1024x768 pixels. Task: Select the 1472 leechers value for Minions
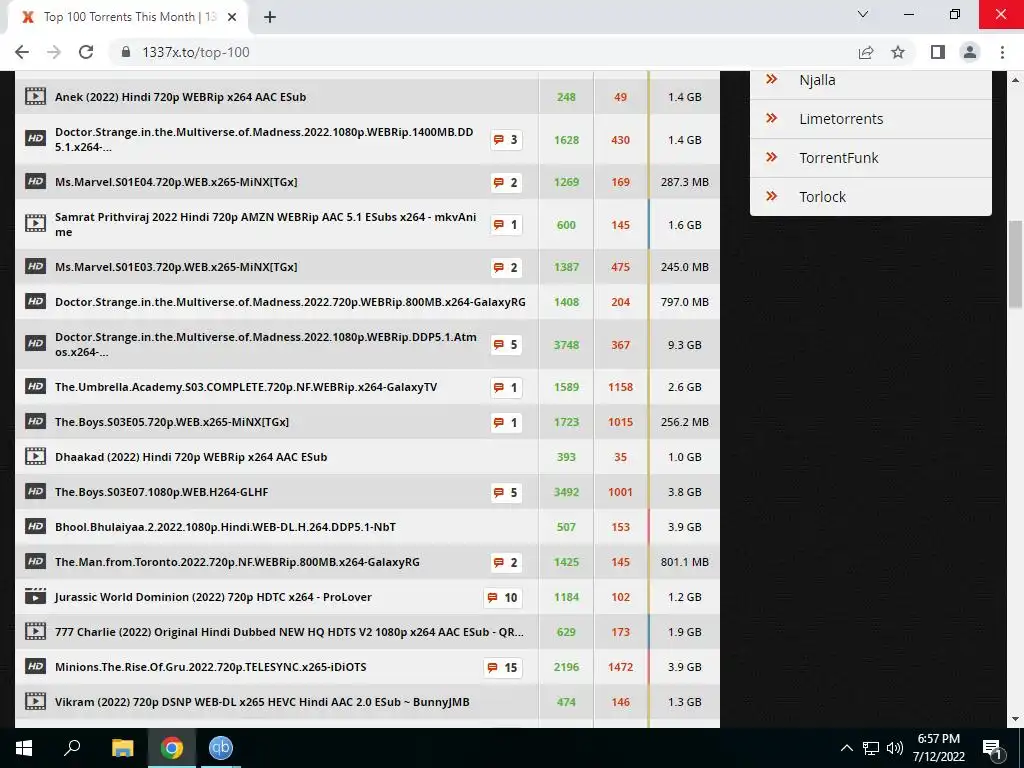coord(620,667)
